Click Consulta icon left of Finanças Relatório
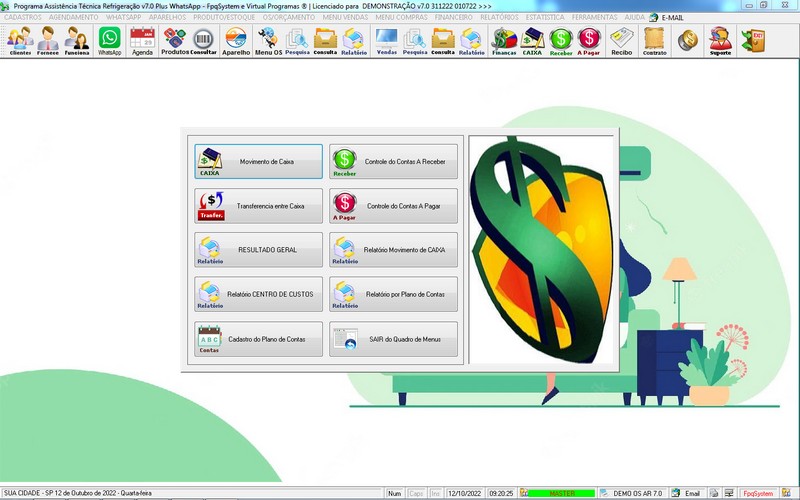800x500 pixels. tap(443, 41)
